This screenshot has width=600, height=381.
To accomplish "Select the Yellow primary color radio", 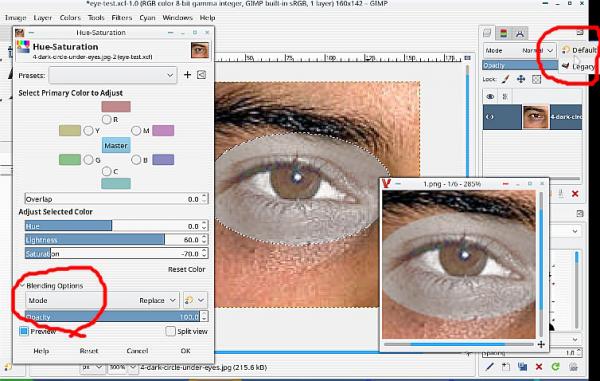I will point(88,131).
